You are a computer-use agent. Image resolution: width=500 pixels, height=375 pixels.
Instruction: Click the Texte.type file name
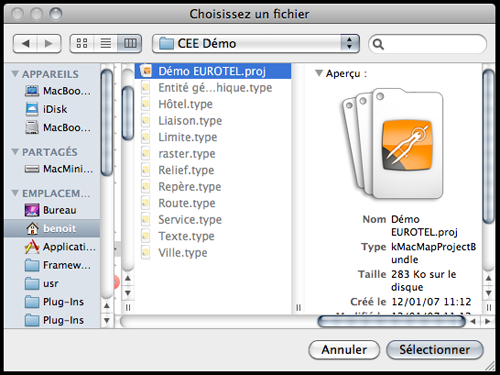pyautogui.click(x=186, y=236)
